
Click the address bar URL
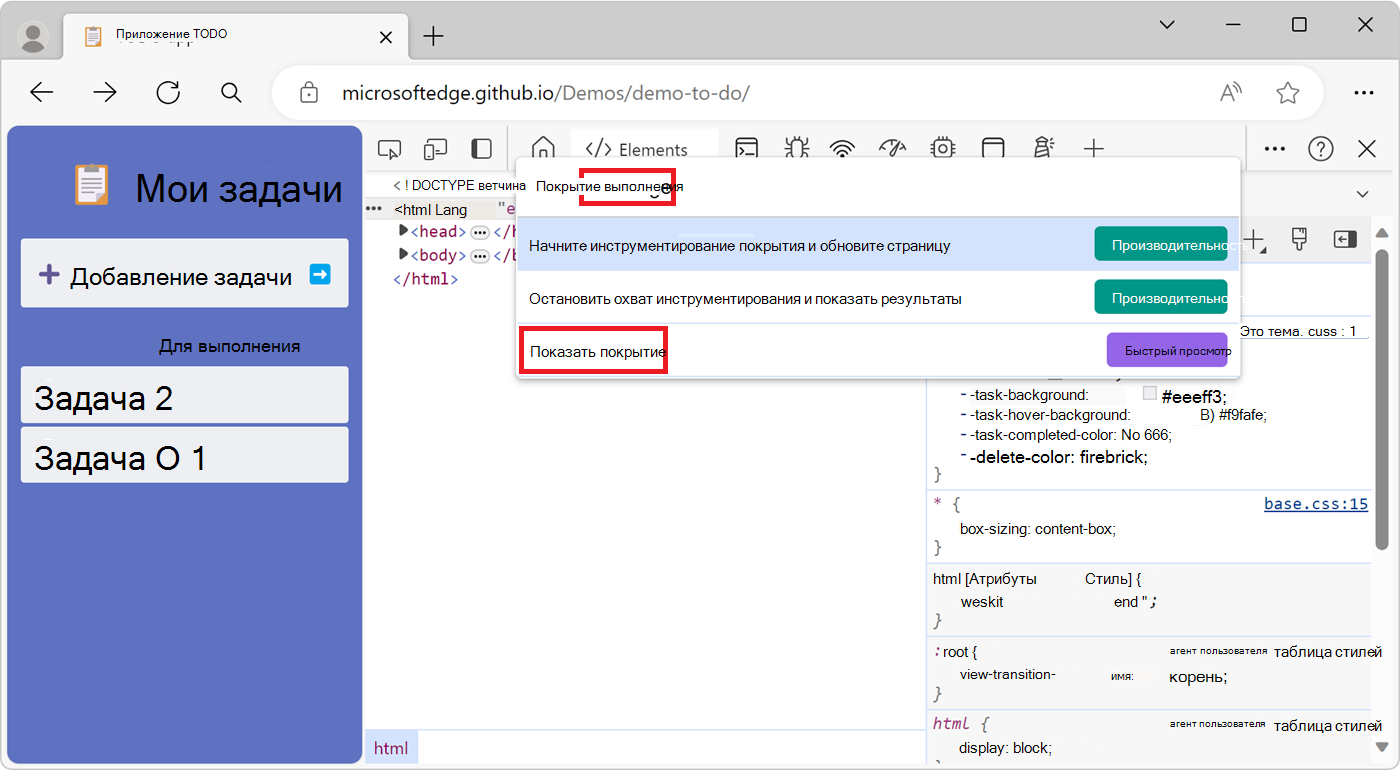(546, 93)
